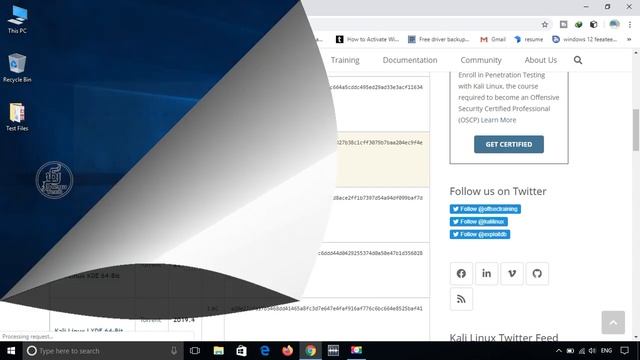Click the browser page vertical scrollbar thumb
The image size is (640, 360).
(x=636, y=130)
